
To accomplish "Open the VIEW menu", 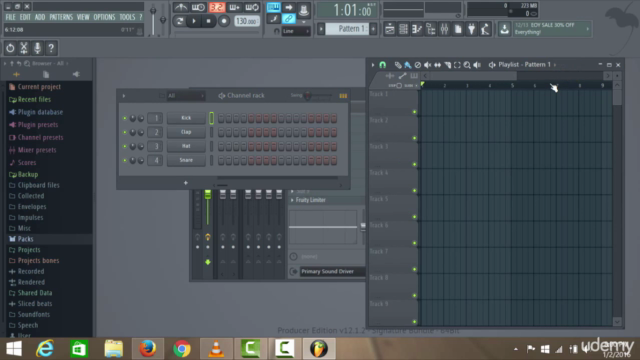I will coord(83,17).
